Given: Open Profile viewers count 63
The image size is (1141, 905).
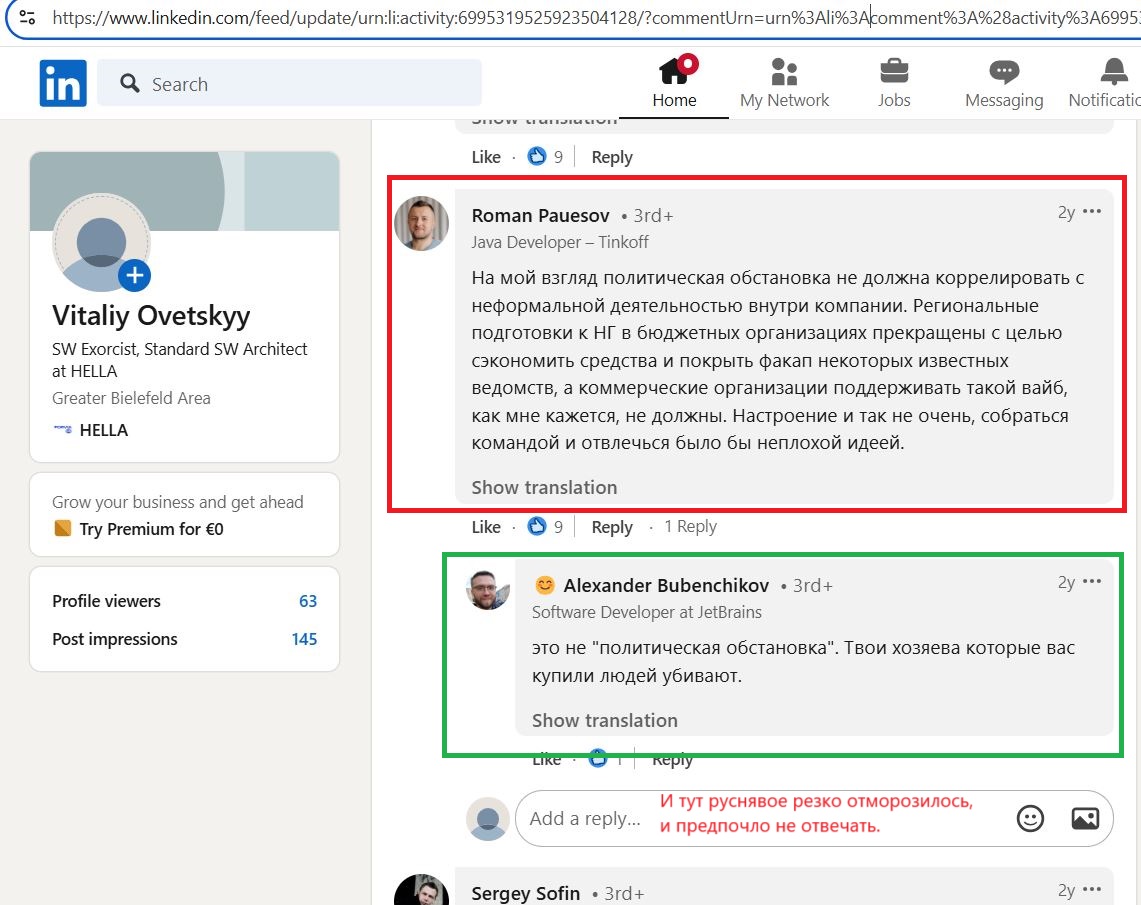Looking at the screenshot, I should point(308,601).
